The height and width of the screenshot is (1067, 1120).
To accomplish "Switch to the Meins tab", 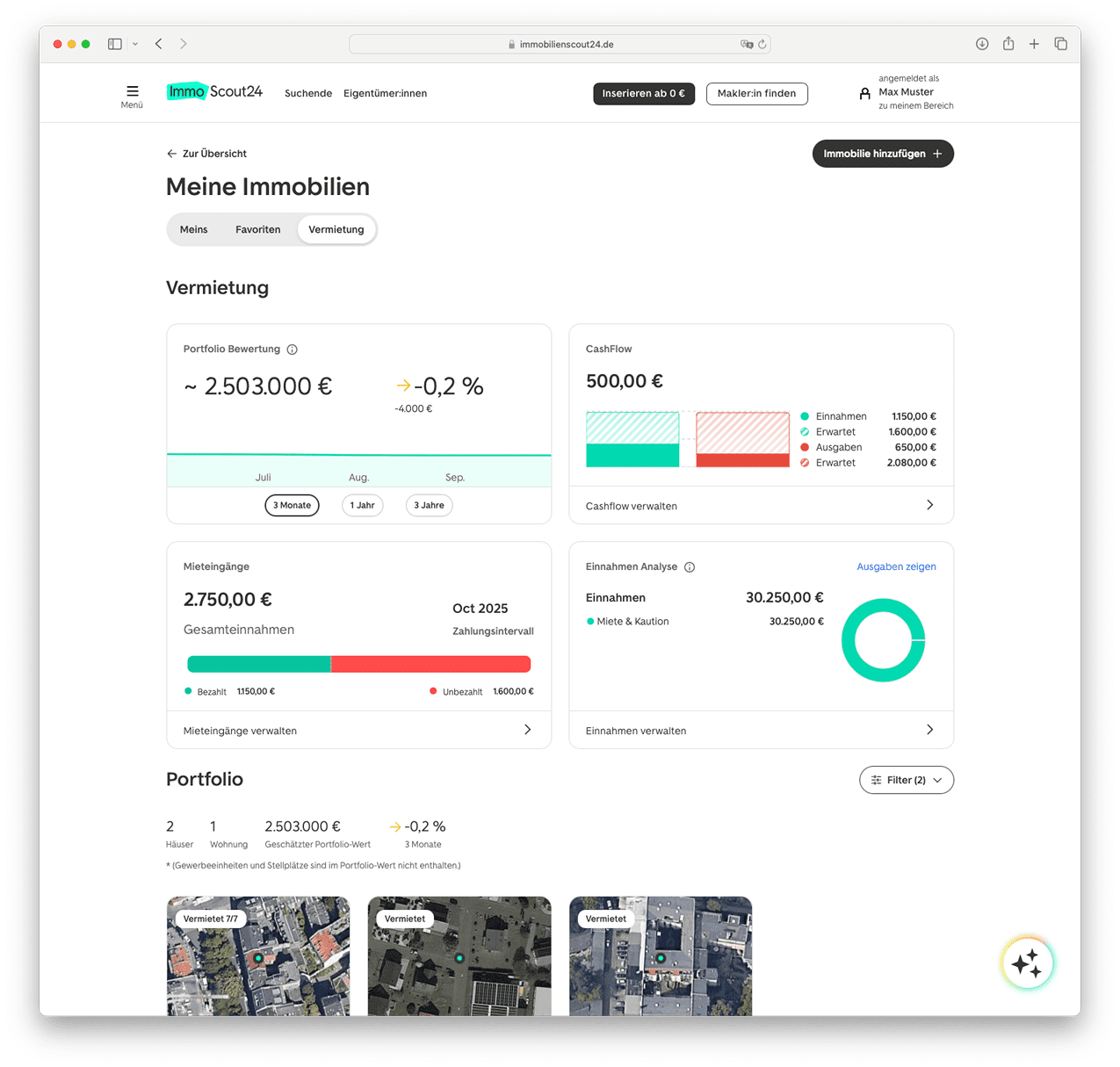I will (x=193, y=229).
